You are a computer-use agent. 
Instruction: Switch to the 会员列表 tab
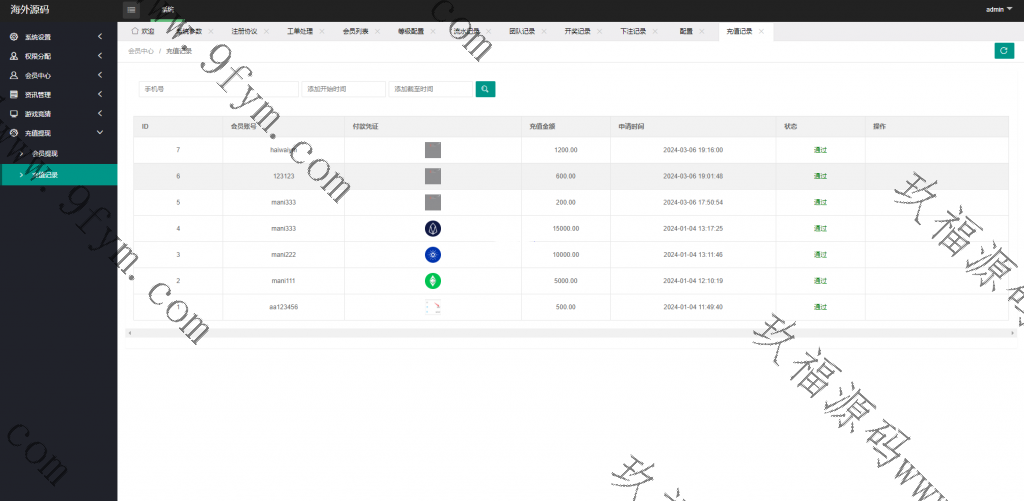point(354,31)
